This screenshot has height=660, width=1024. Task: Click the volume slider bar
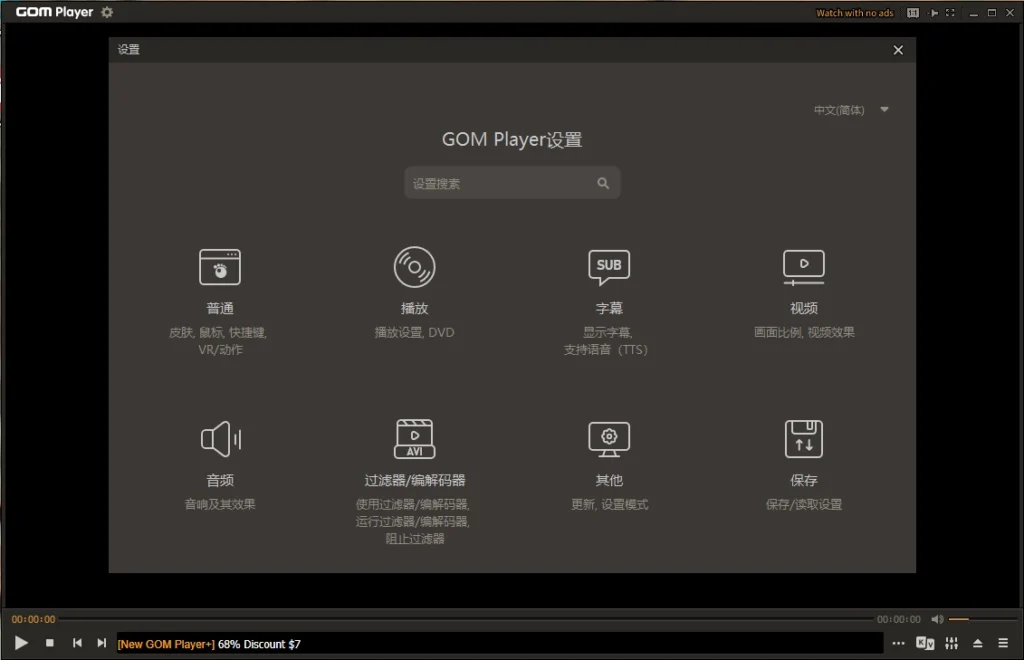point(978,619)
